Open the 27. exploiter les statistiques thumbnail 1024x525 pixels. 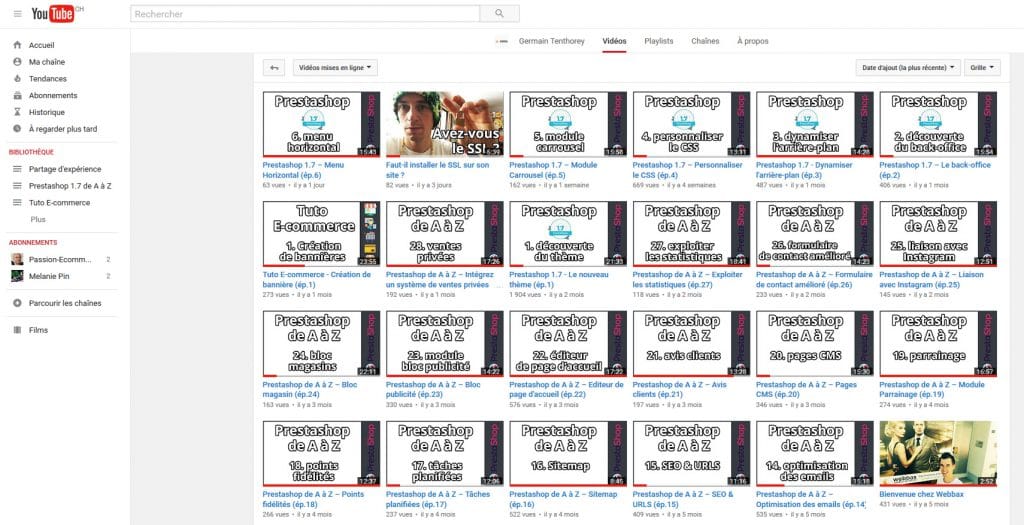691,234
